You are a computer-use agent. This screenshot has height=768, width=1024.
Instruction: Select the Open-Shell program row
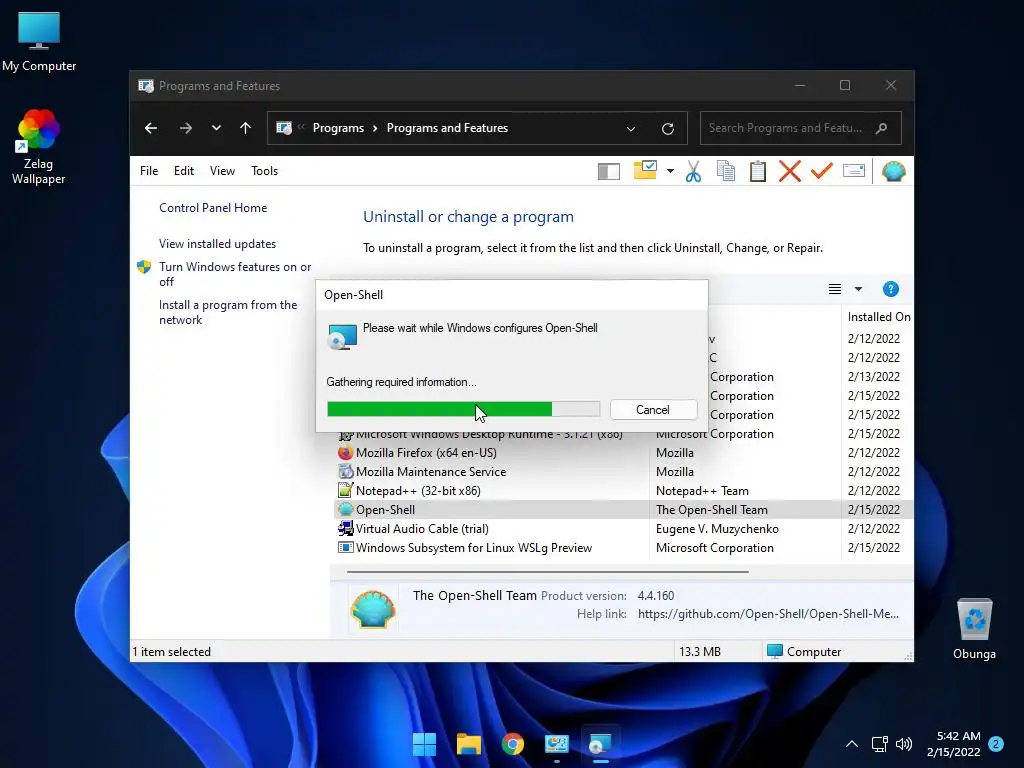click(x=624, y=509)
